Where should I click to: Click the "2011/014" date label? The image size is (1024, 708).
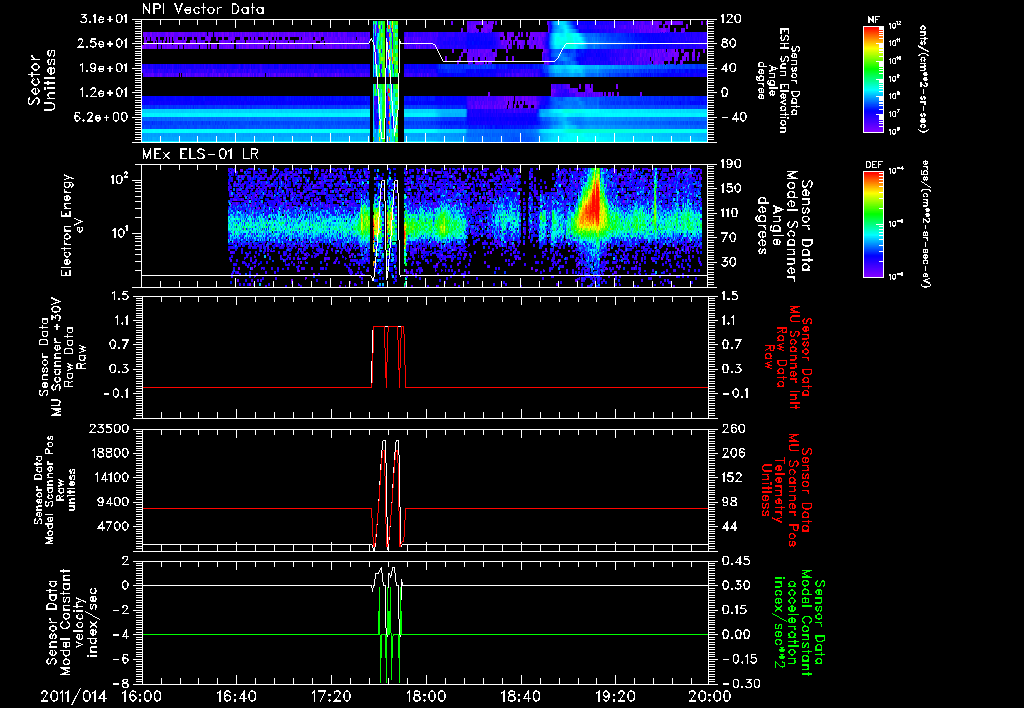tap(73, 696)
